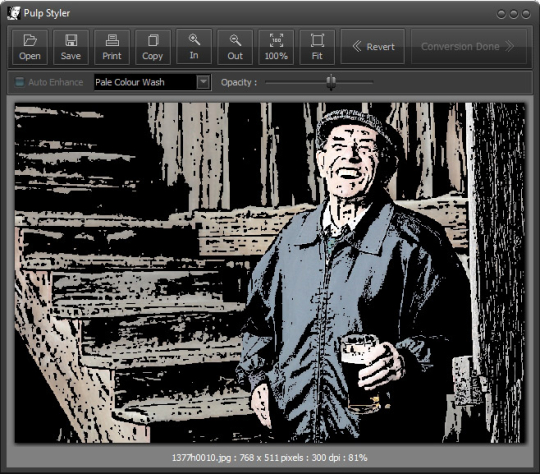Click the right end of the Opacity track

[x=372, y=82]
